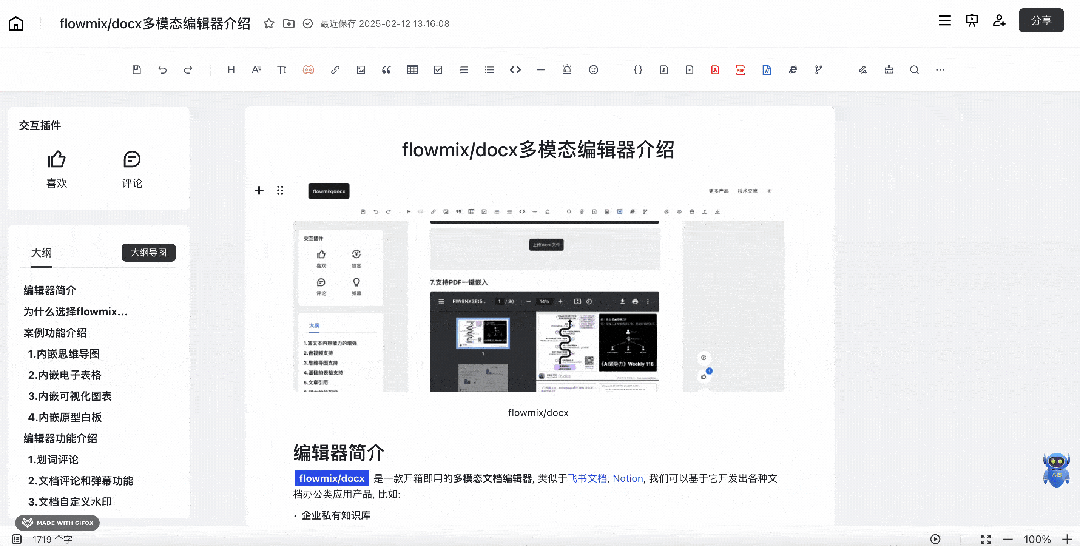The height and width of the screenshot is (546, 1080).
Task: Open the Notion link
Action: pos(628,479)
